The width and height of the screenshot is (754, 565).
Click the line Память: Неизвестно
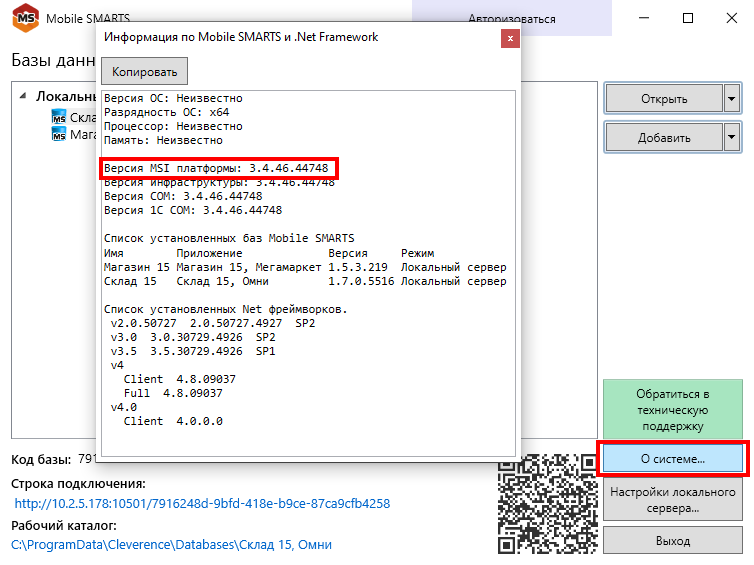[163, 140]
